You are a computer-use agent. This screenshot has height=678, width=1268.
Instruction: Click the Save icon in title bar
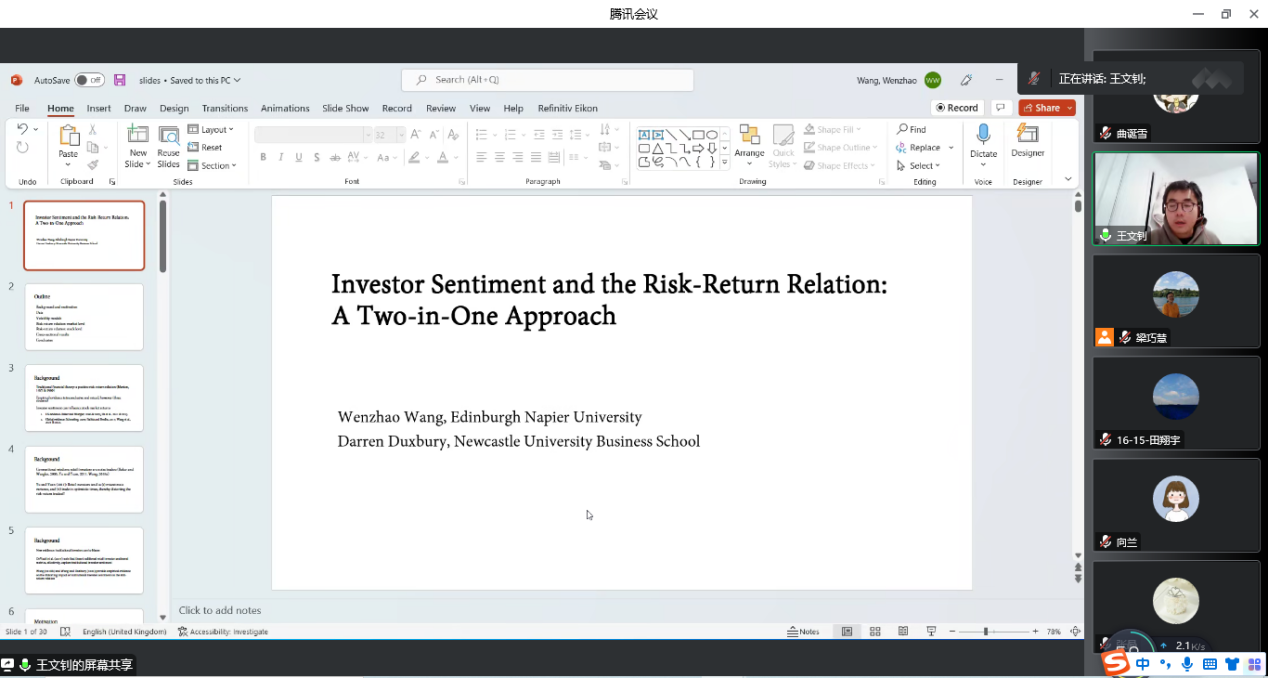click(x=120, y=80)
